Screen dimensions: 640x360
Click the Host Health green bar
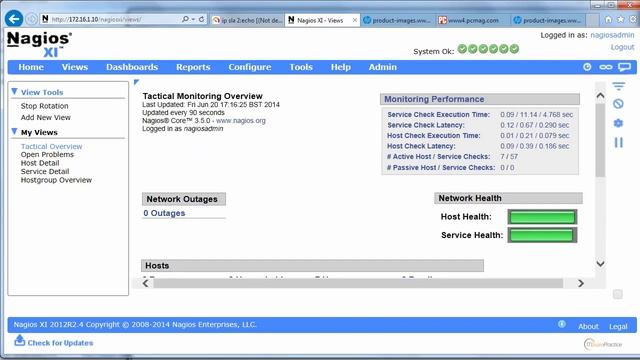point(542,217)
